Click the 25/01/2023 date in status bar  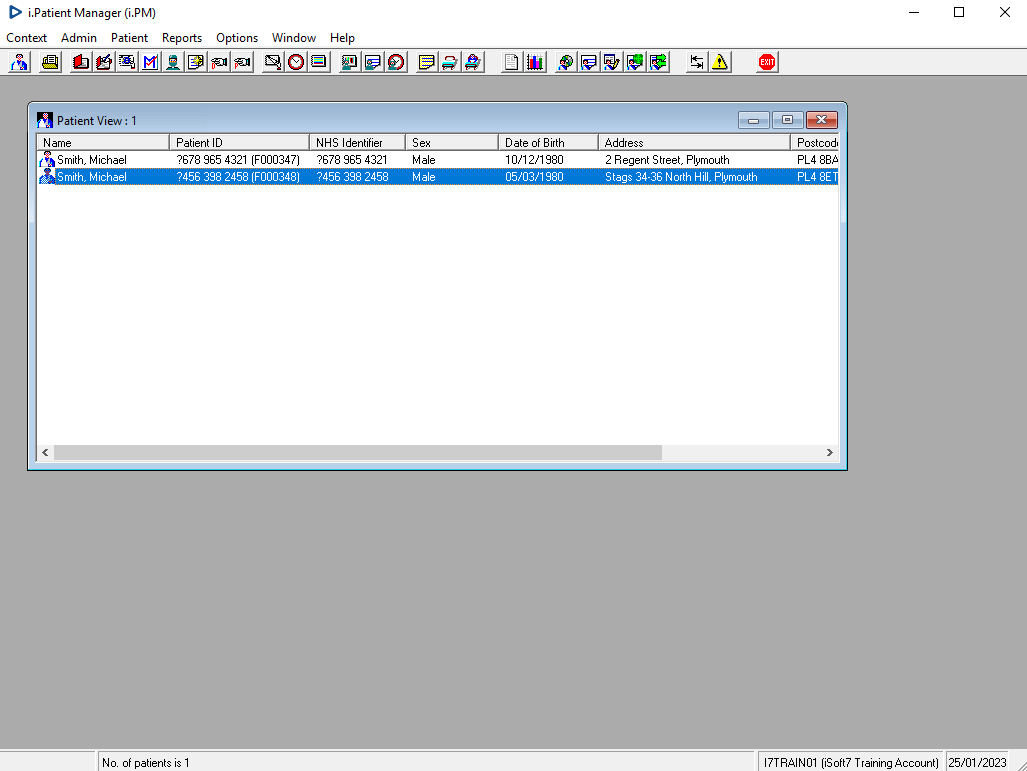click(977, 762)
